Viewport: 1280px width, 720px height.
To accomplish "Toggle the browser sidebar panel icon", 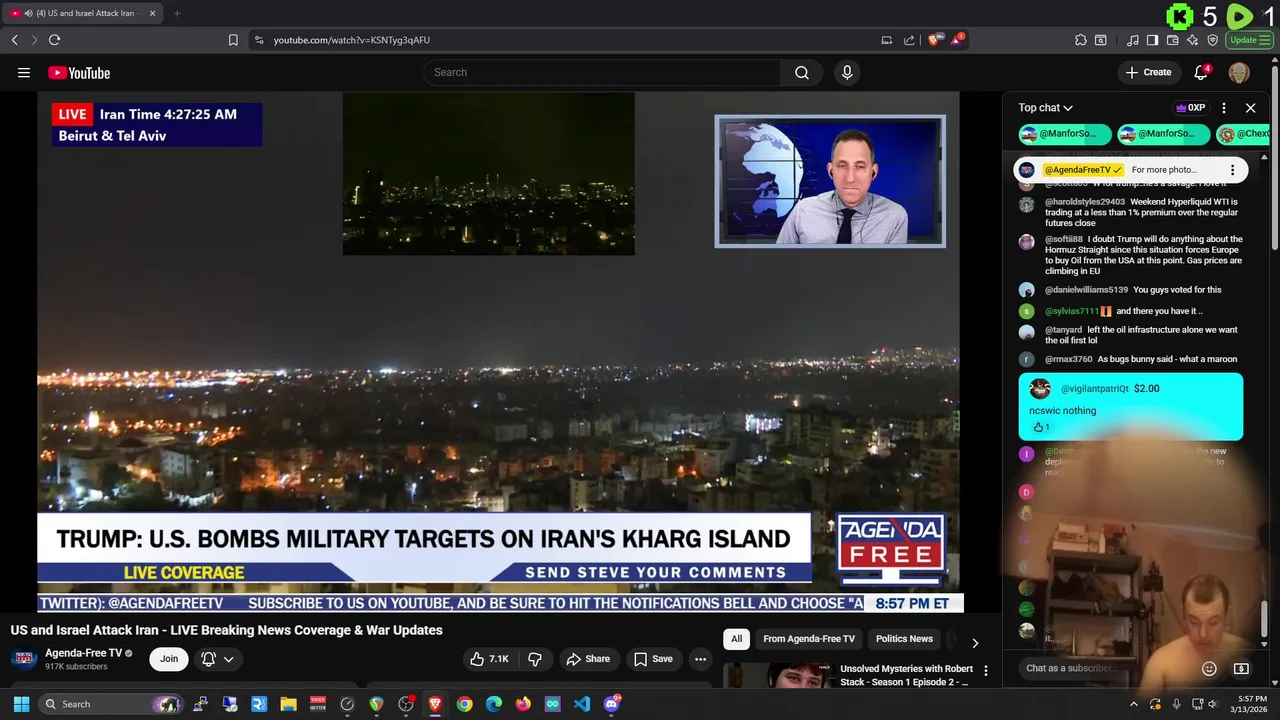I will click(x=1152, y=40).
